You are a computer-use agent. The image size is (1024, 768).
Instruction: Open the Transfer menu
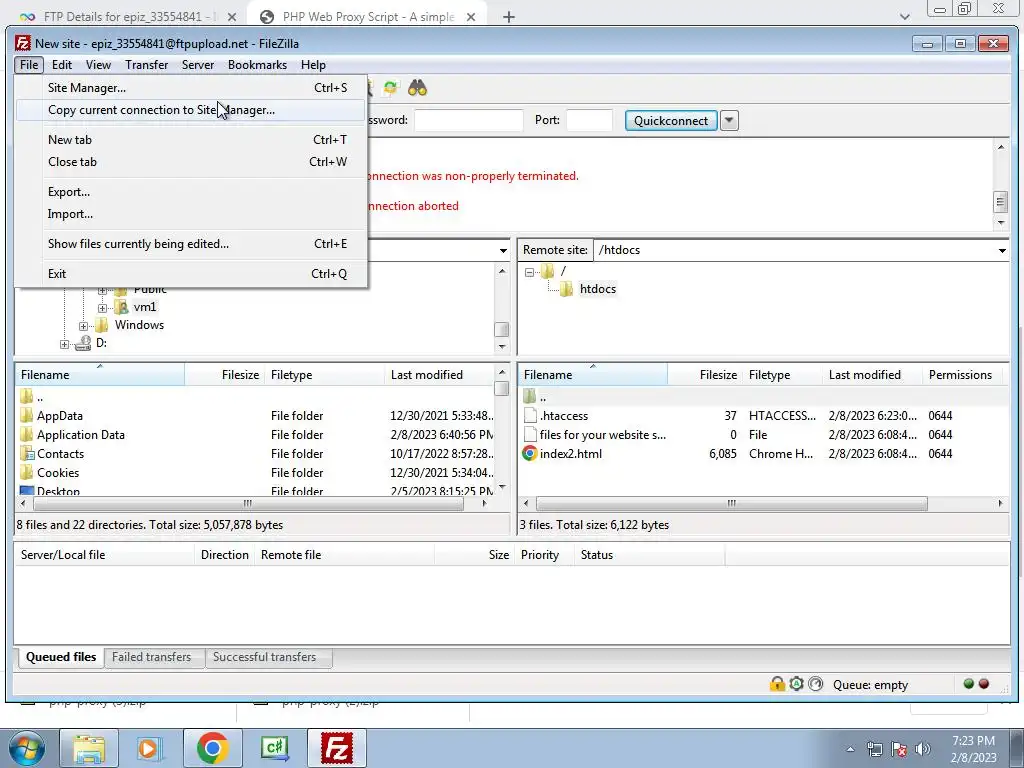[146, 65]
